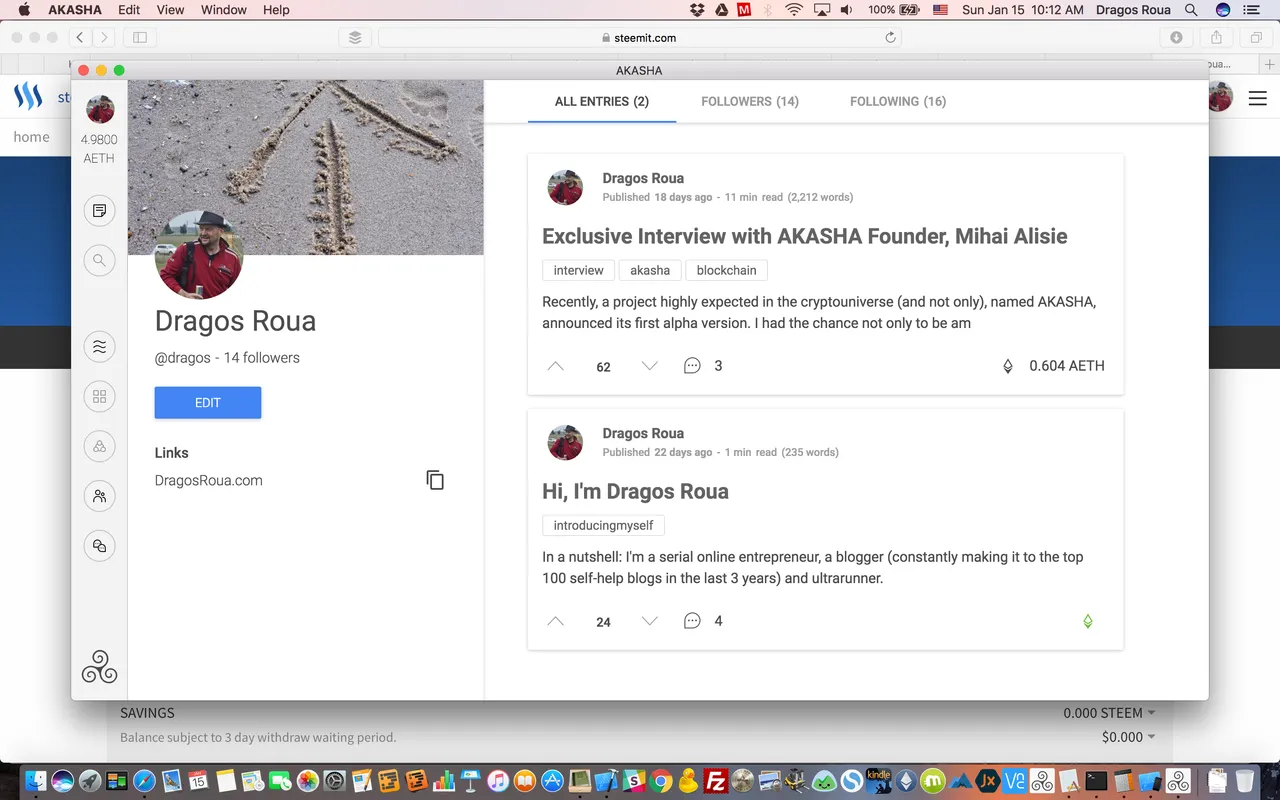Select the introducingmyself tag

604,525
